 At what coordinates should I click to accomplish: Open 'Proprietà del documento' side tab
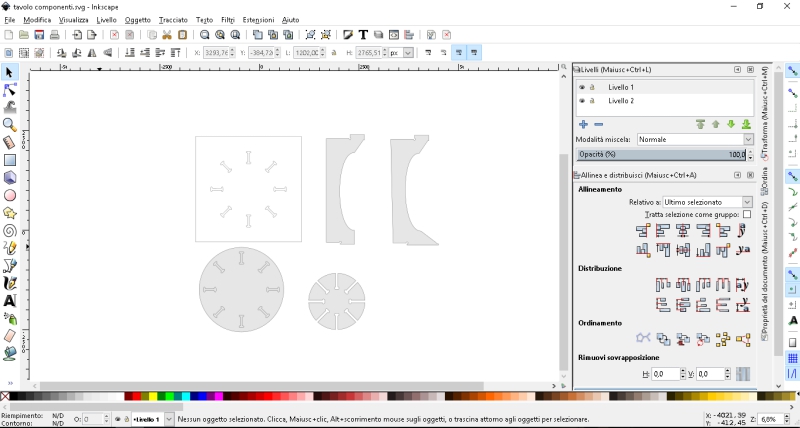coord(764,271)
